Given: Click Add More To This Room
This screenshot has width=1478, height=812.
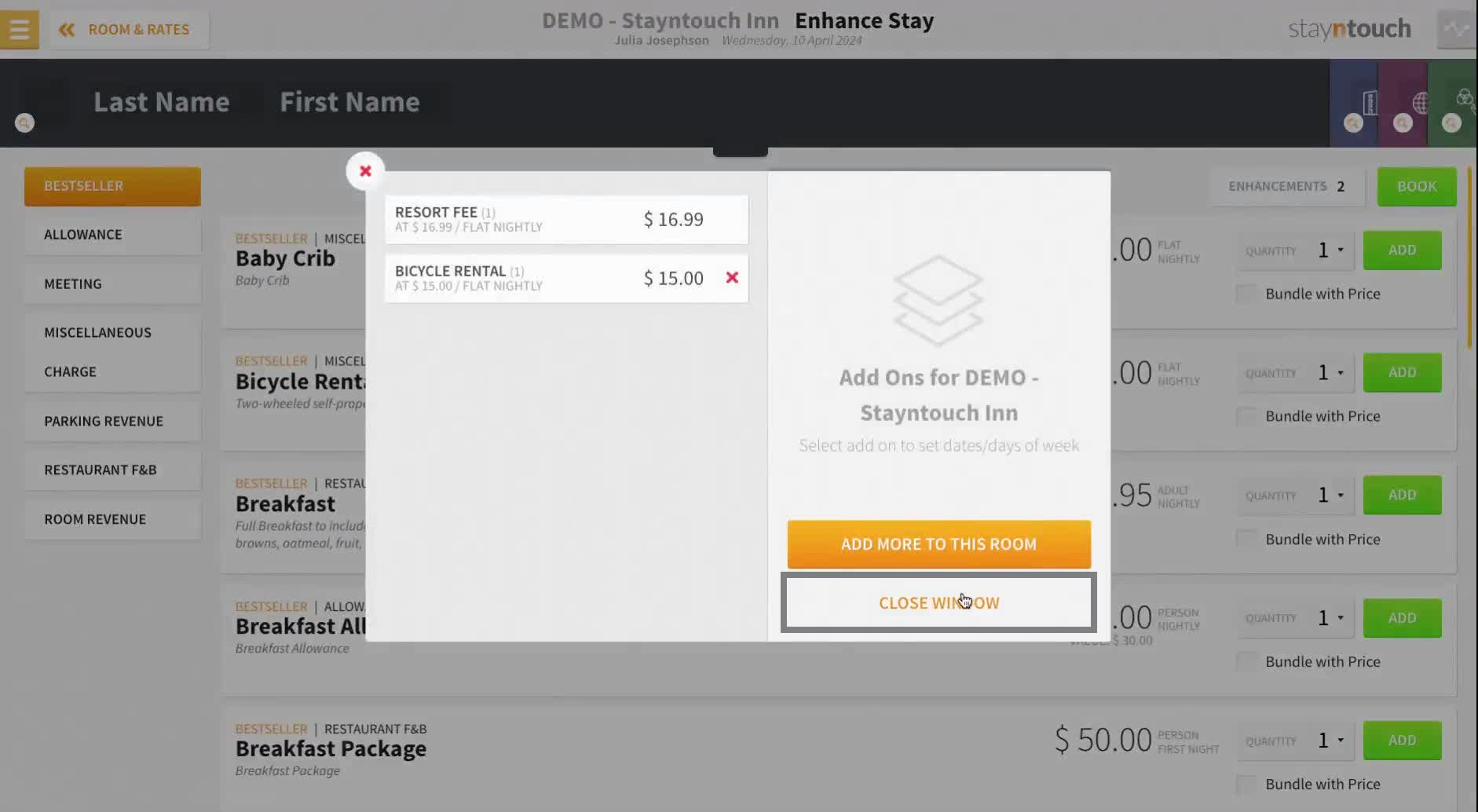Looking at the screenshot, I should click(938, 543).
